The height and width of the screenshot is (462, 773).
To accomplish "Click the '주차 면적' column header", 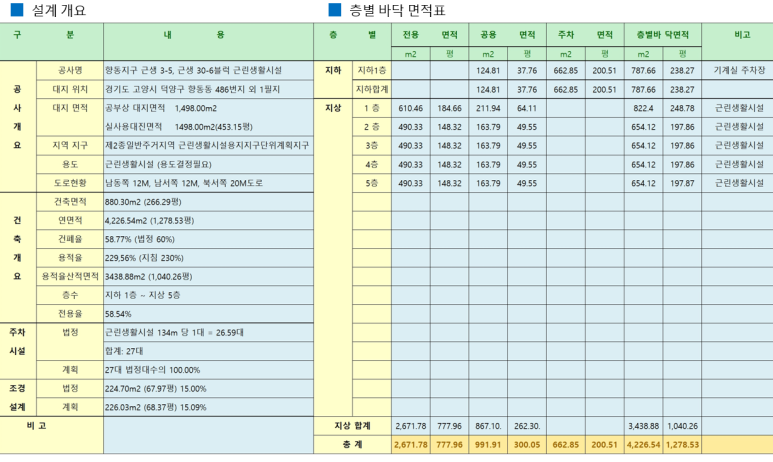I will 586,35.
